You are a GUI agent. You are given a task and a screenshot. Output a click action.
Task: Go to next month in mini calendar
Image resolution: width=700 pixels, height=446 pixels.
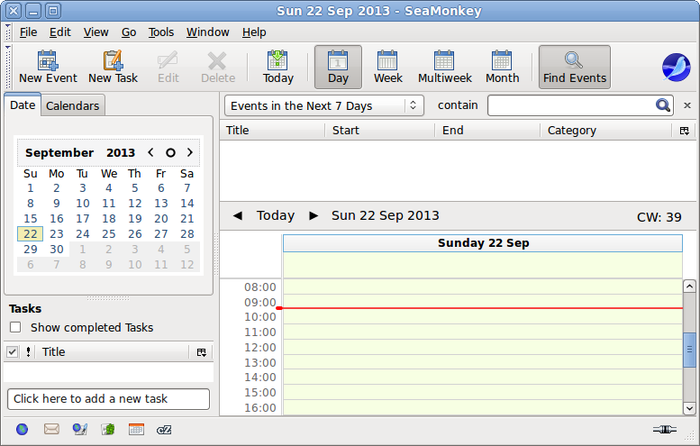pos(190,153)
